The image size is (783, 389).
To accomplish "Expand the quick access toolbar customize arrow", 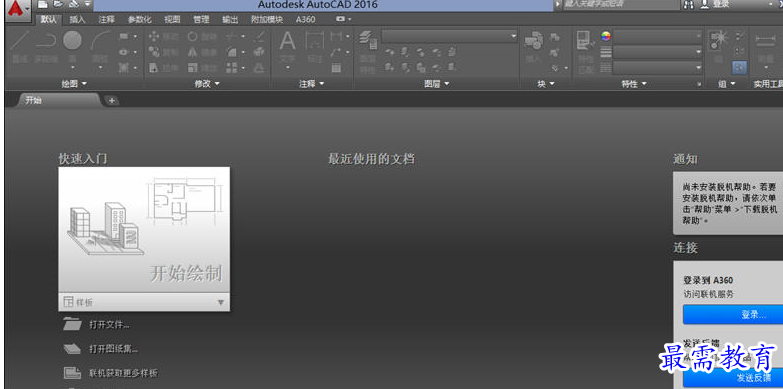I will (x=87, y=4).
